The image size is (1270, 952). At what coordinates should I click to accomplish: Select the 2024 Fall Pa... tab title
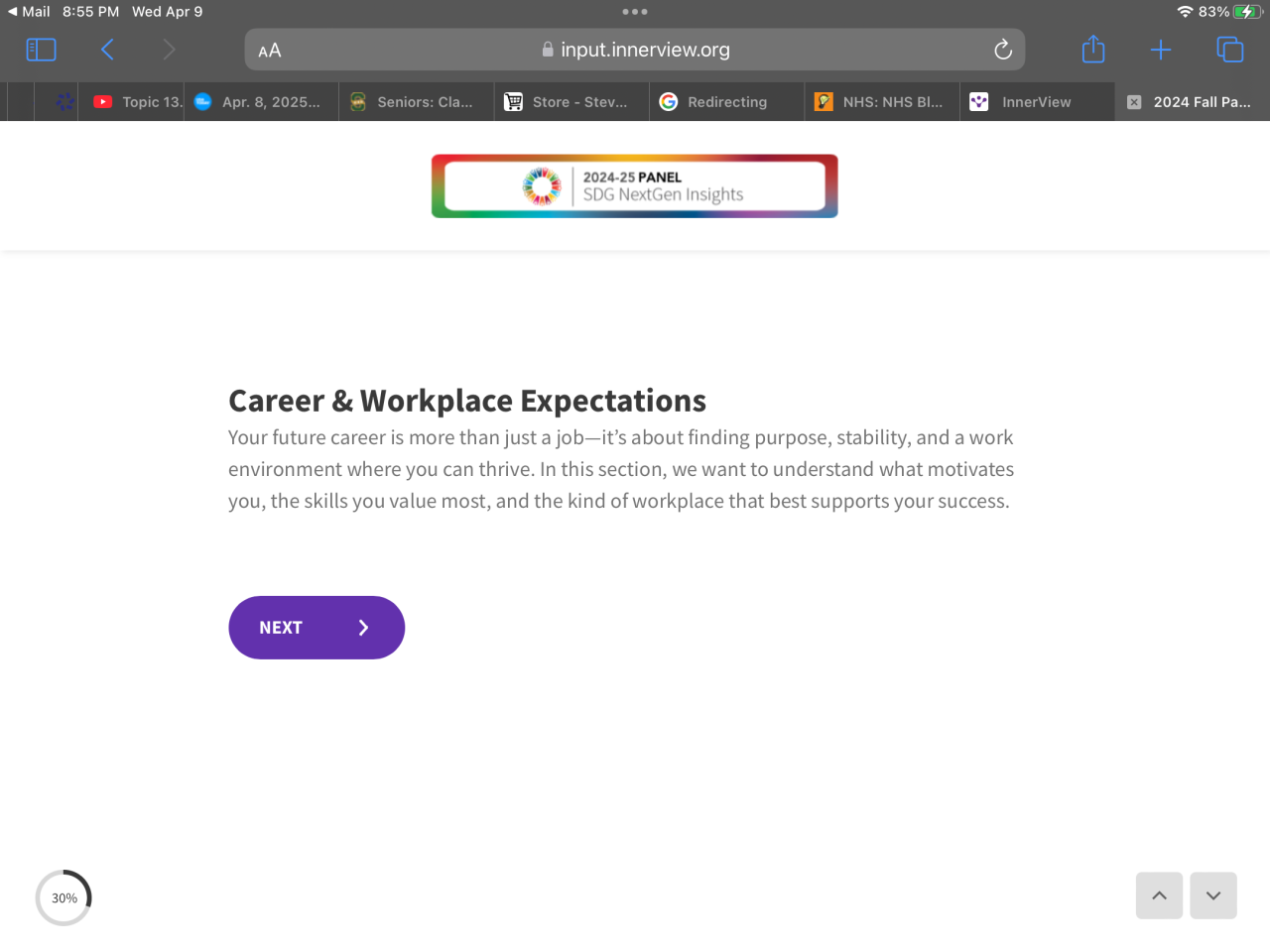click(1202, 102)
